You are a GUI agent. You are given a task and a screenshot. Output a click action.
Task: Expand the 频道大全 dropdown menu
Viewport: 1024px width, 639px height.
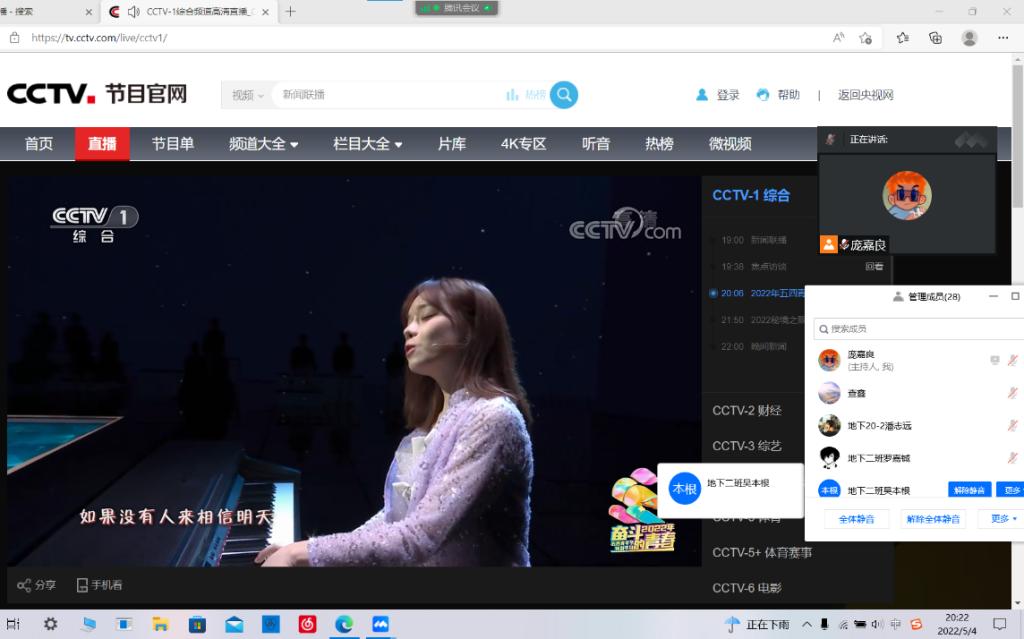click(x=264, y=144)
